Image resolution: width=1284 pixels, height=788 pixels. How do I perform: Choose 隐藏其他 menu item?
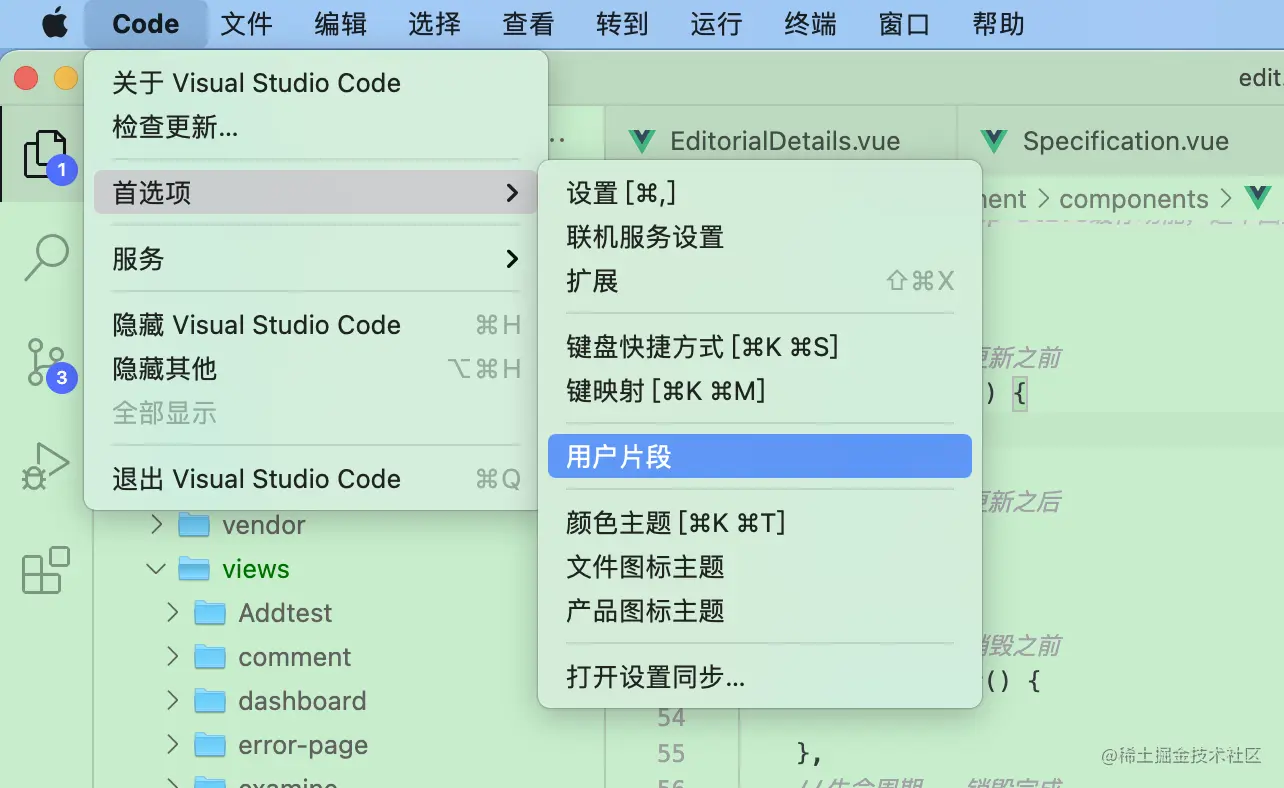click(x=316, y=369)
